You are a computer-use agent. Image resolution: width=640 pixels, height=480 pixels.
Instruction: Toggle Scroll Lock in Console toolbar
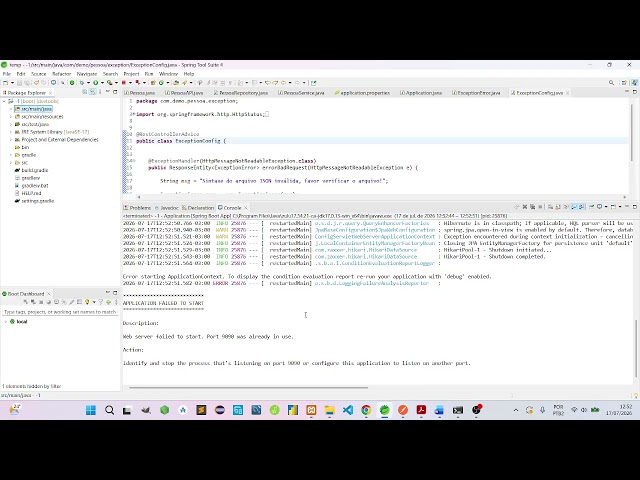[558, 207]
